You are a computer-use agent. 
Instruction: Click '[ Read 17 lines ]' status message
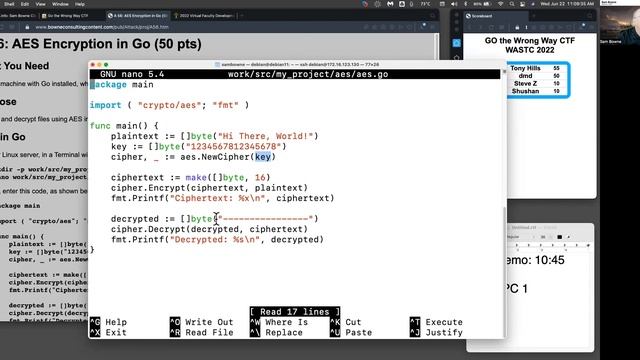(295, 312)
